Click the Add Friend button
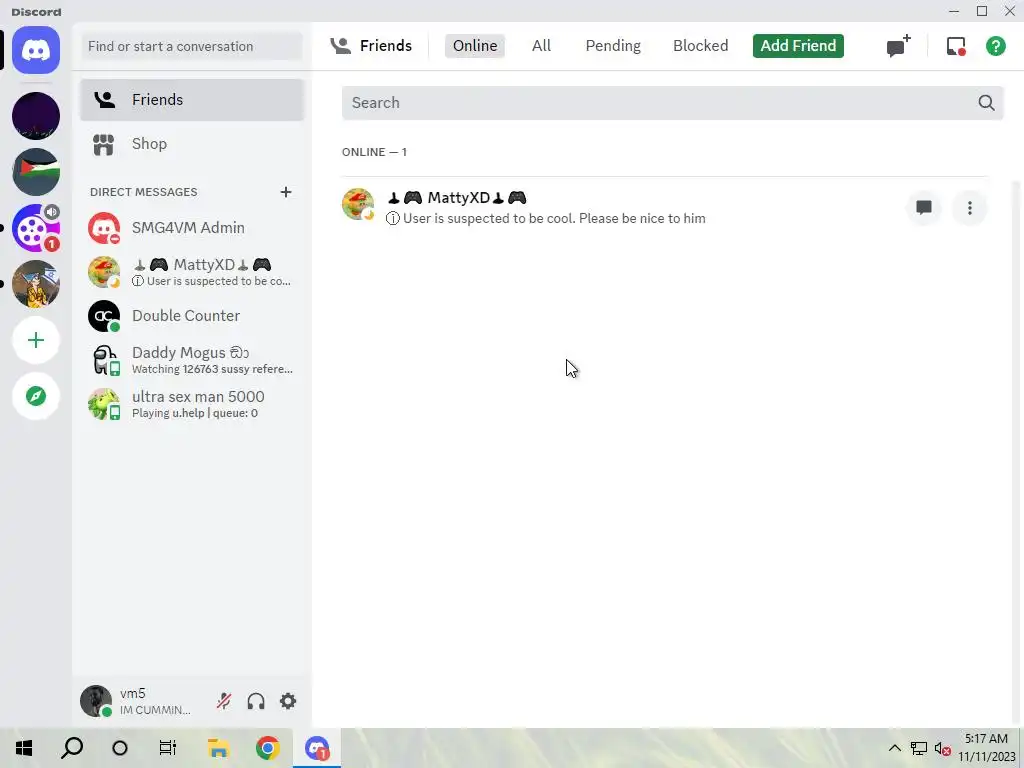The height and width of the screenshot is (768, 1024). [798, 46]
